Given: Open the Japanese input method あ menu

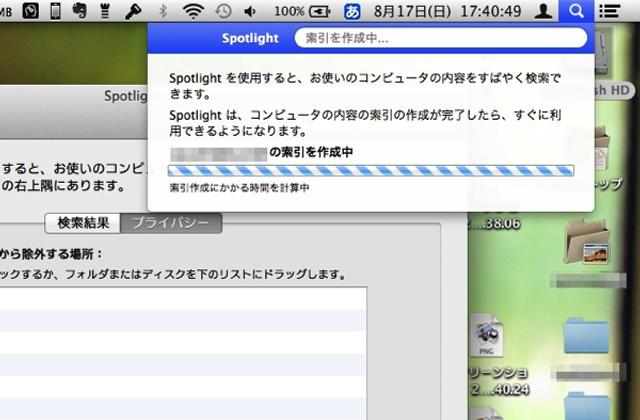Looking at the screenshot, I should 352,12.
